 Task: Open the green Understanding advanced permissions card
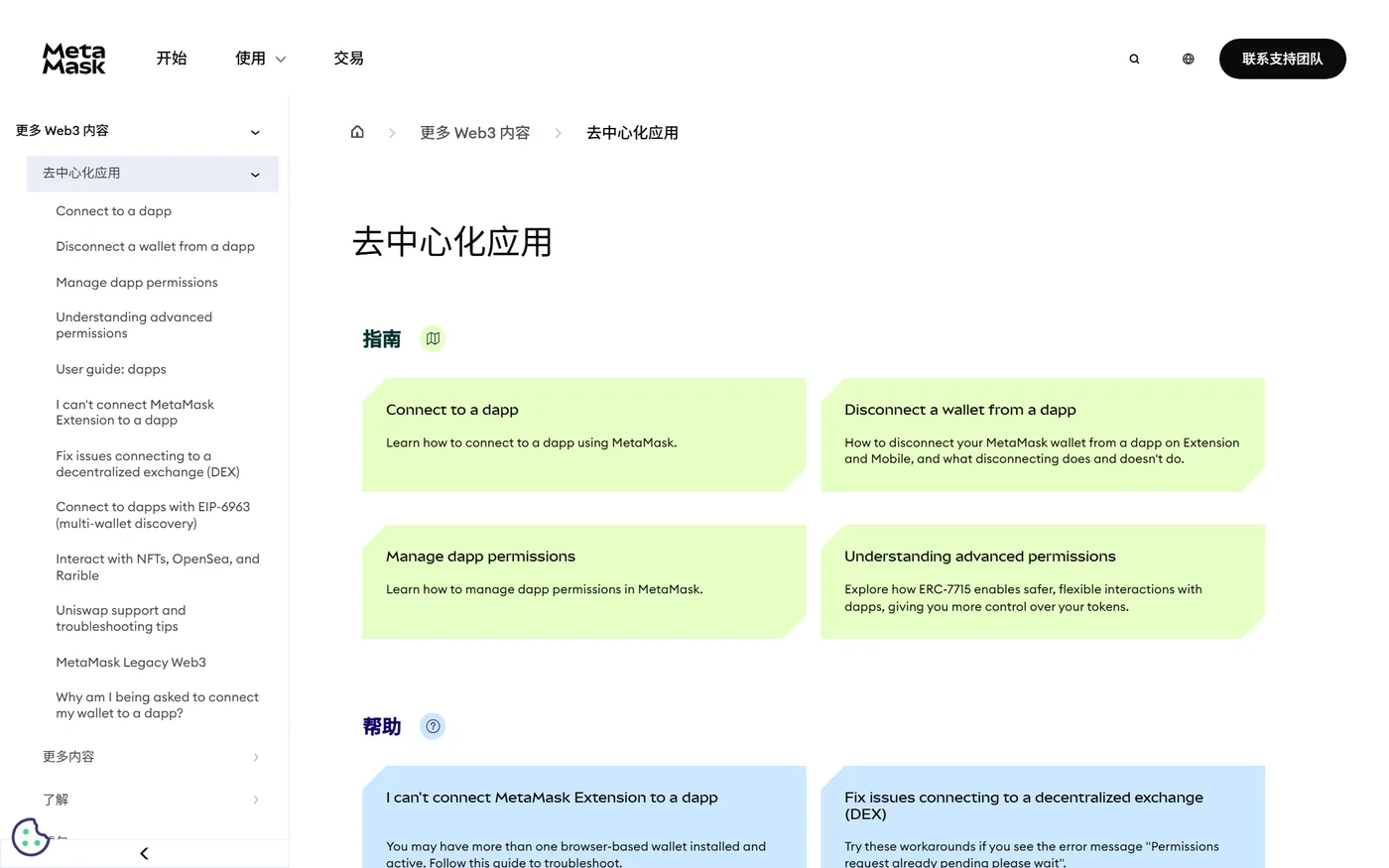click(x=1043, y=581)
